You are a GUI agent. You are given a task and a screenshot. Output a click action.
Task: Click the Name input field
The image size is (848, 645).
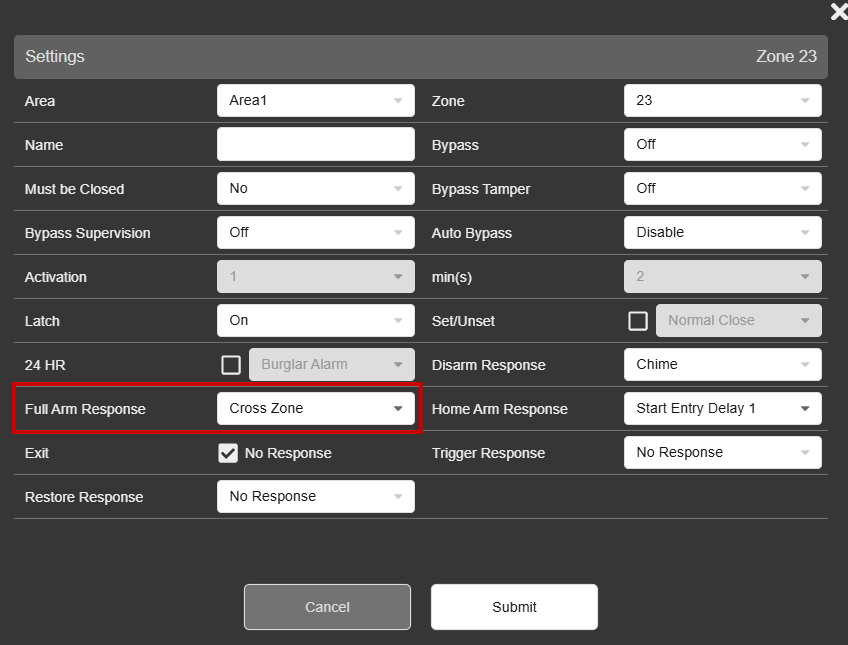point(316,144)
